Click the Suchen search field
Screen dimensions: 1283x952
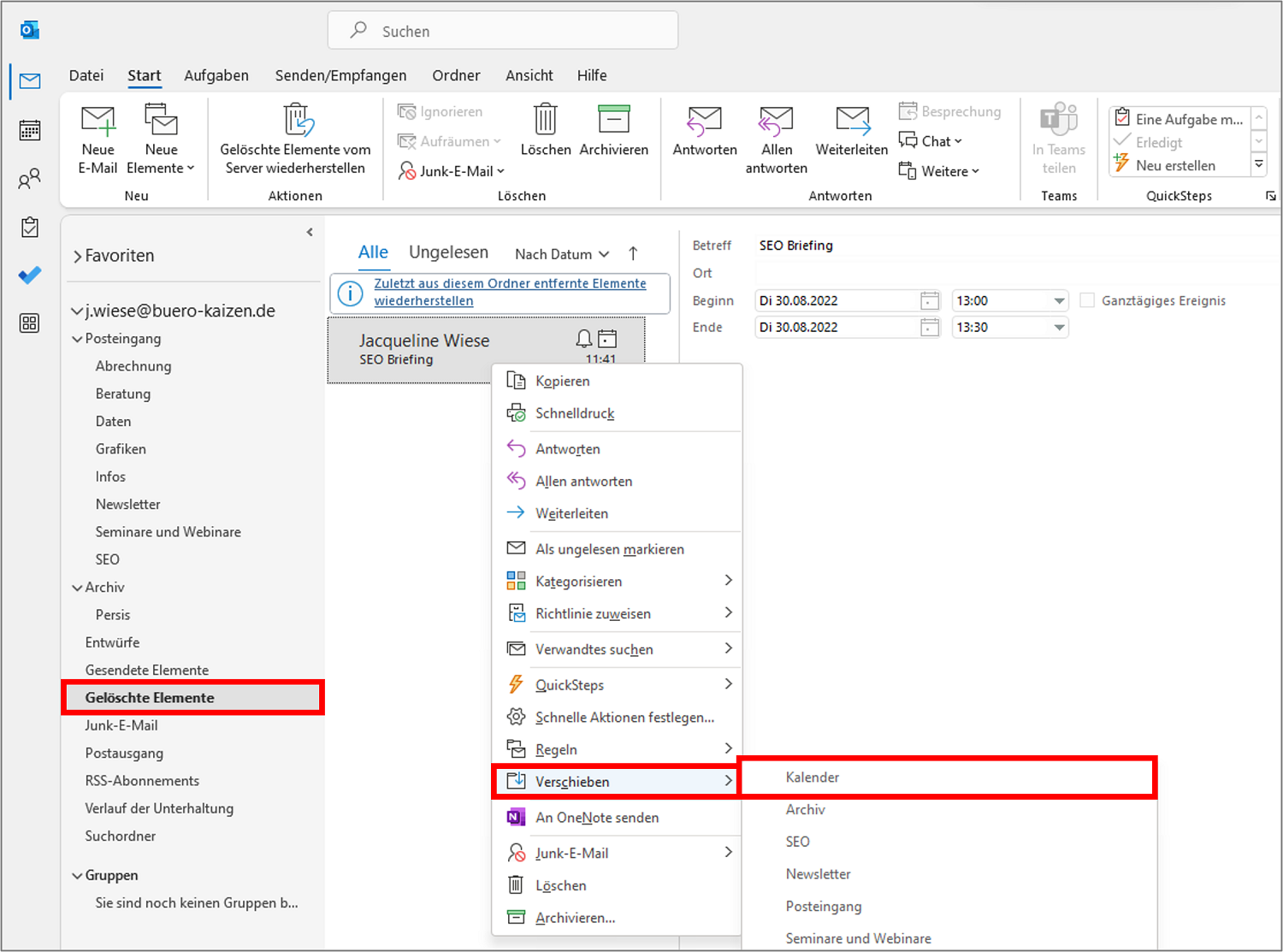pyautogui.click(x=503, y=31)
